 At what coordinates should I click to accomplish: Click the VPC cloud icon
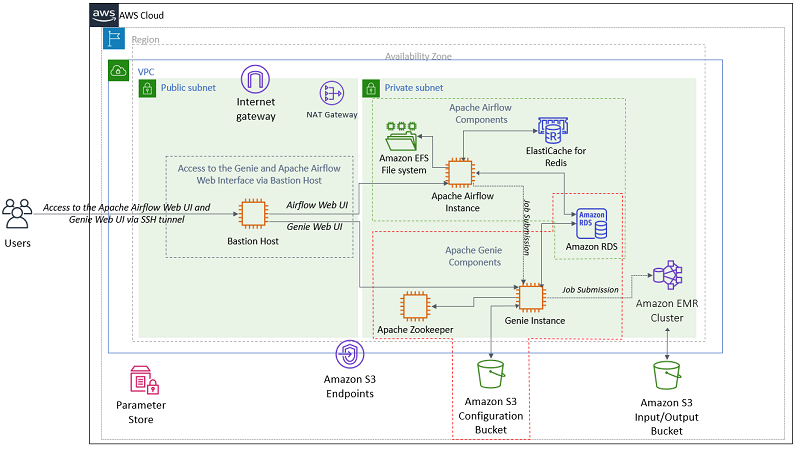coord(118,70)
